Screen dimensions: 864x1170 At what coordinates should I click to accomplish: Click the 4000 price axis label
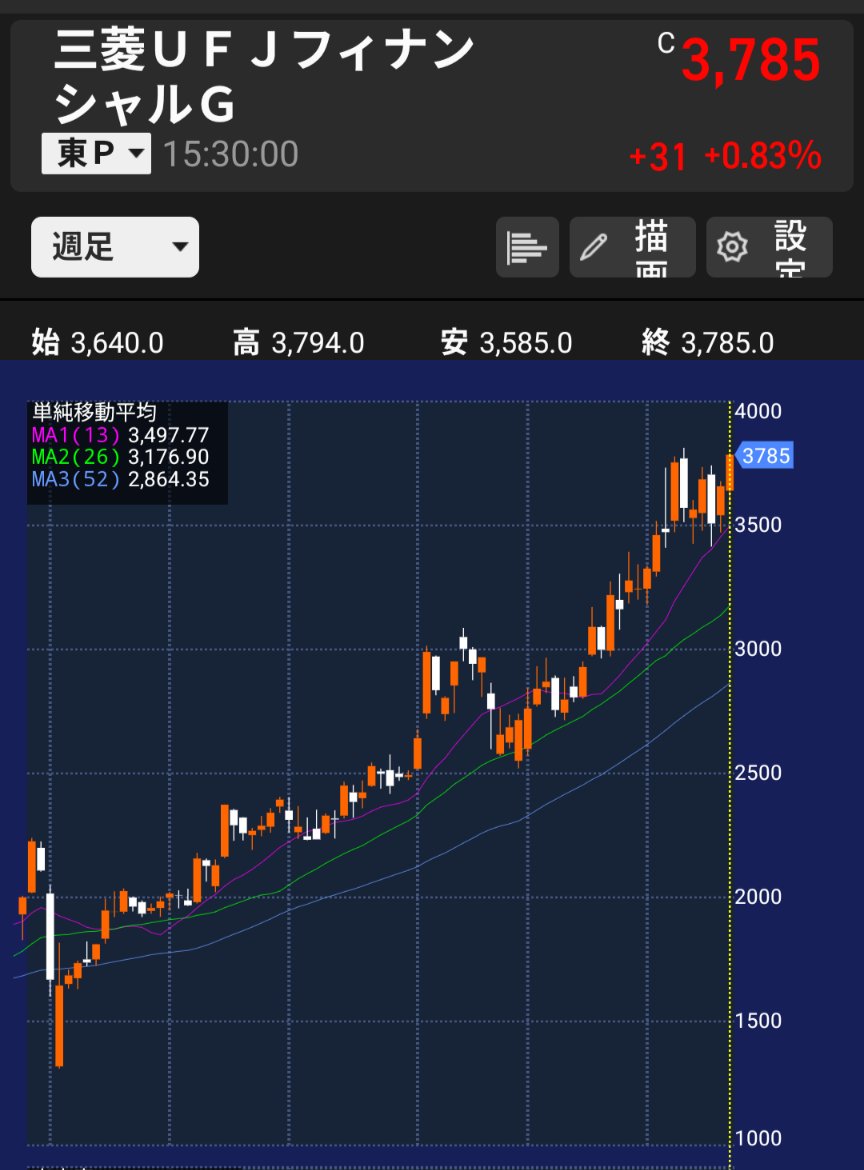(758, 411)
